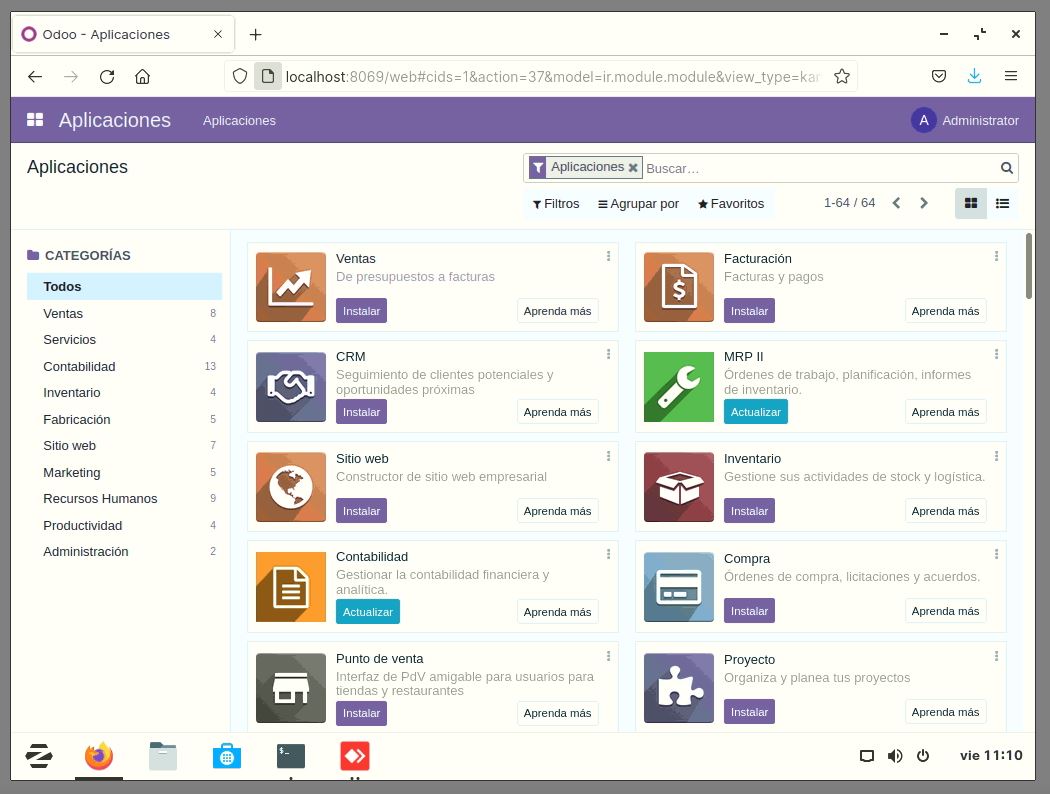Open the Firefox hamburger menu

(1010, 76)
